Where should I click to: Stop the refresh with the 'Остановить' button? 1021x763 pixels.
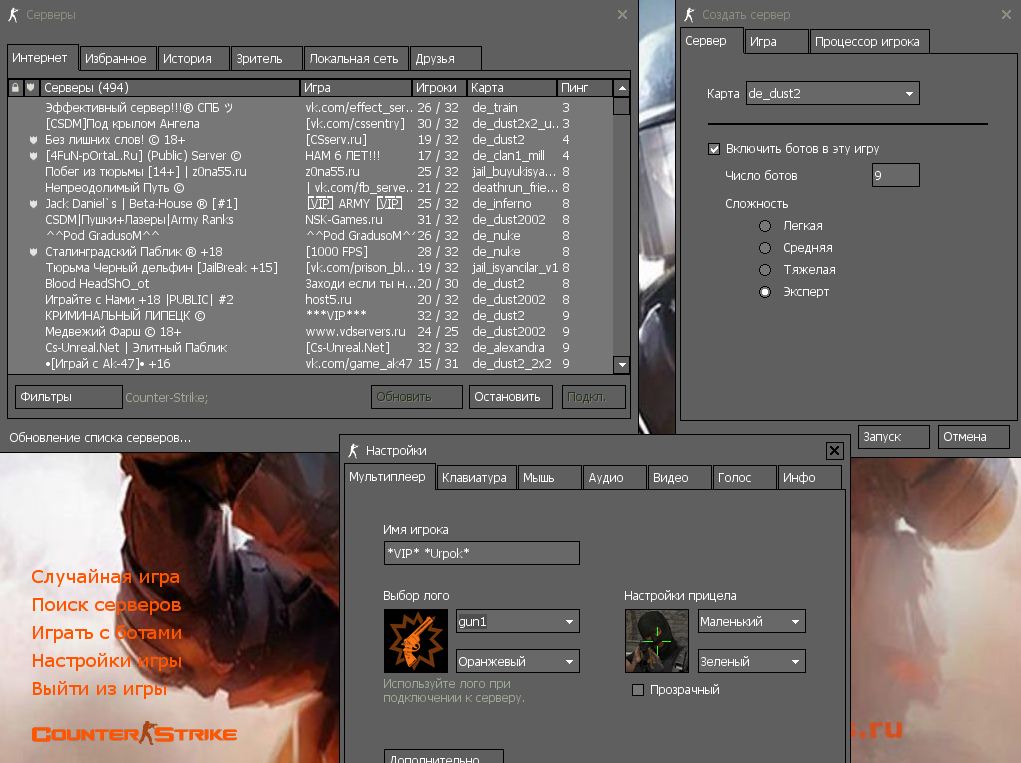pos(510,397)
